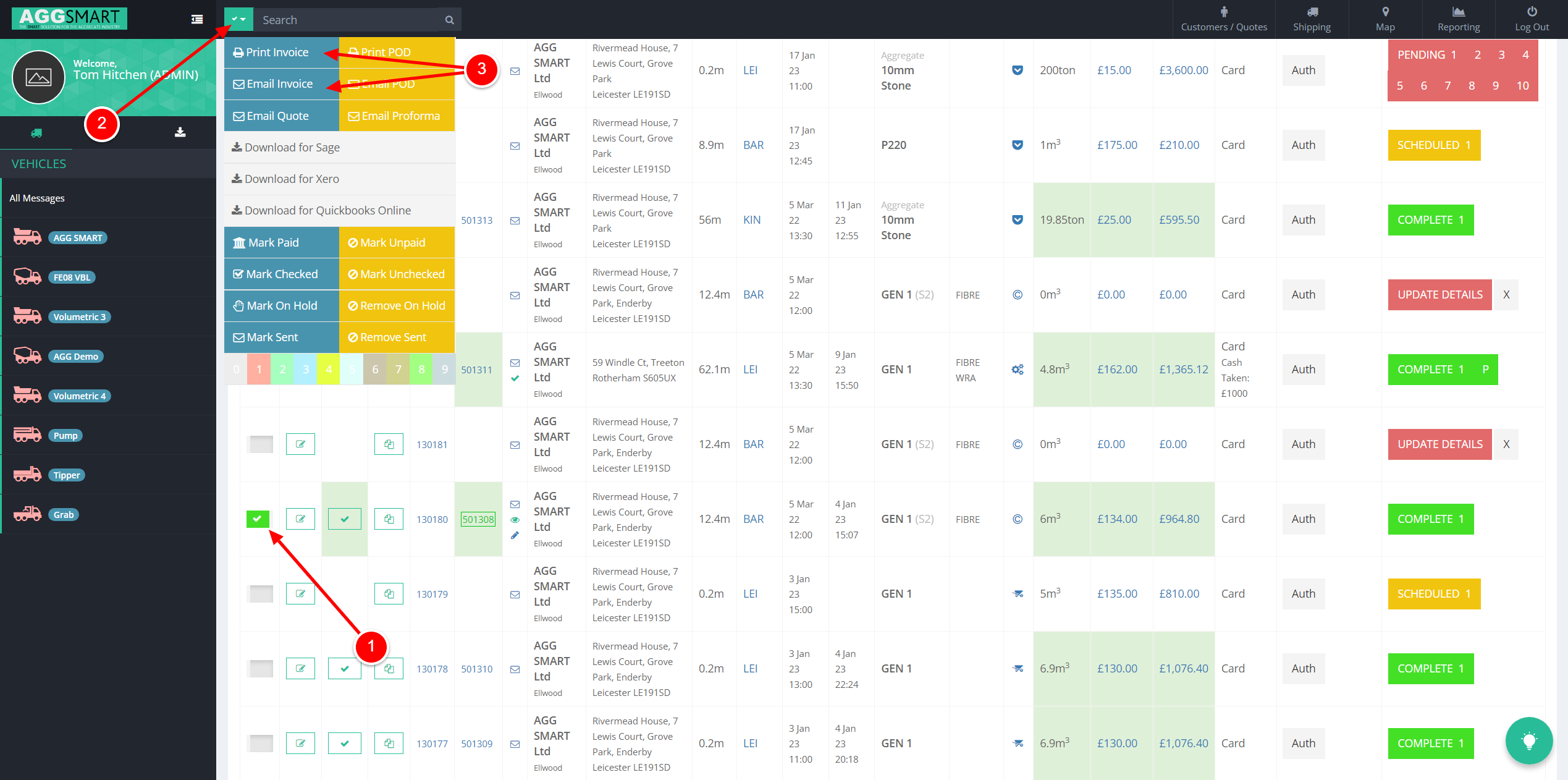Click the search magnifier icon
This screenshot has width=1568, height=780.
(450, 20)
